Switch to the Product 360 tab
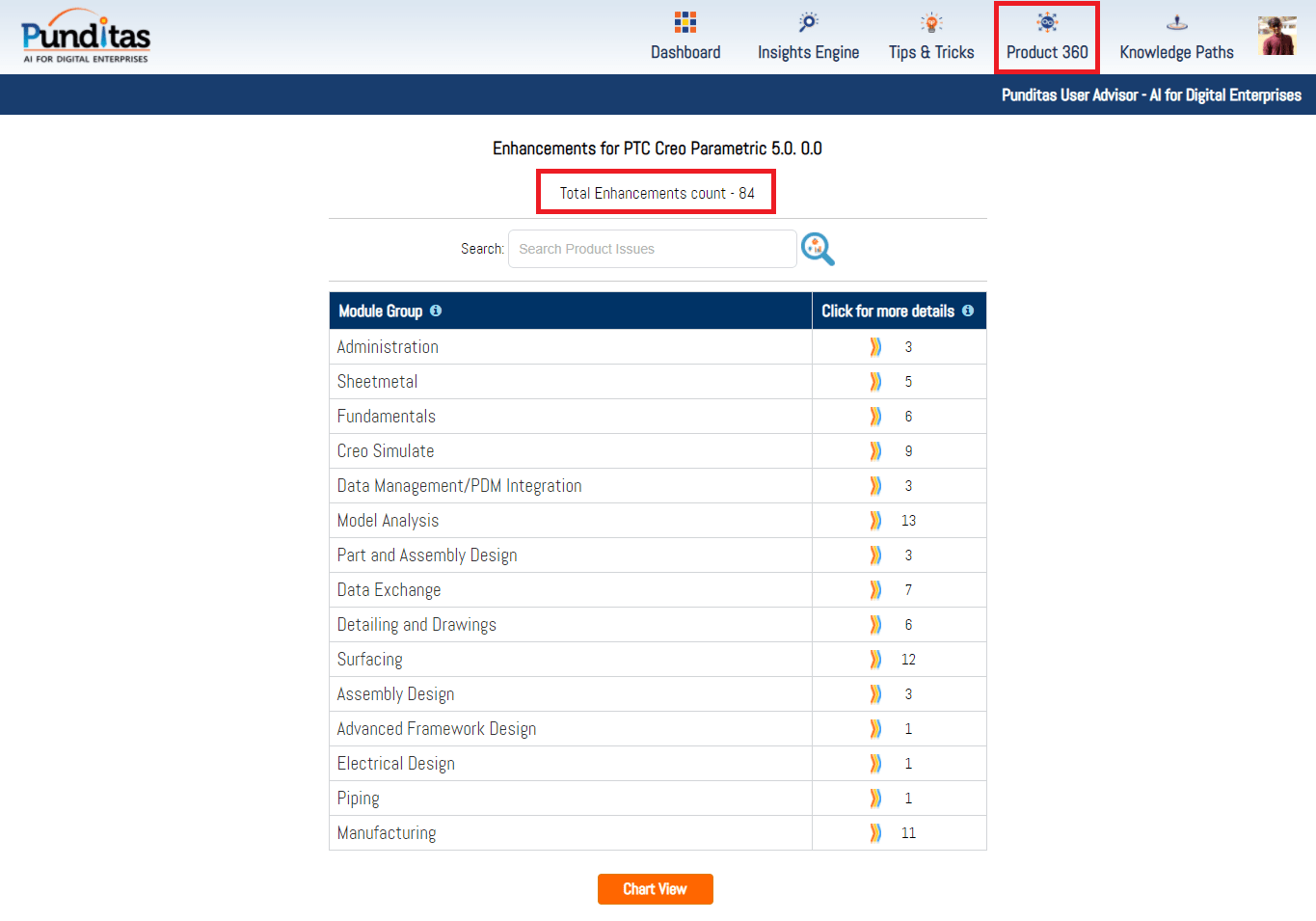Image resolution: width=1316 pixels, height=921 pixels. tap(1047, 39)
